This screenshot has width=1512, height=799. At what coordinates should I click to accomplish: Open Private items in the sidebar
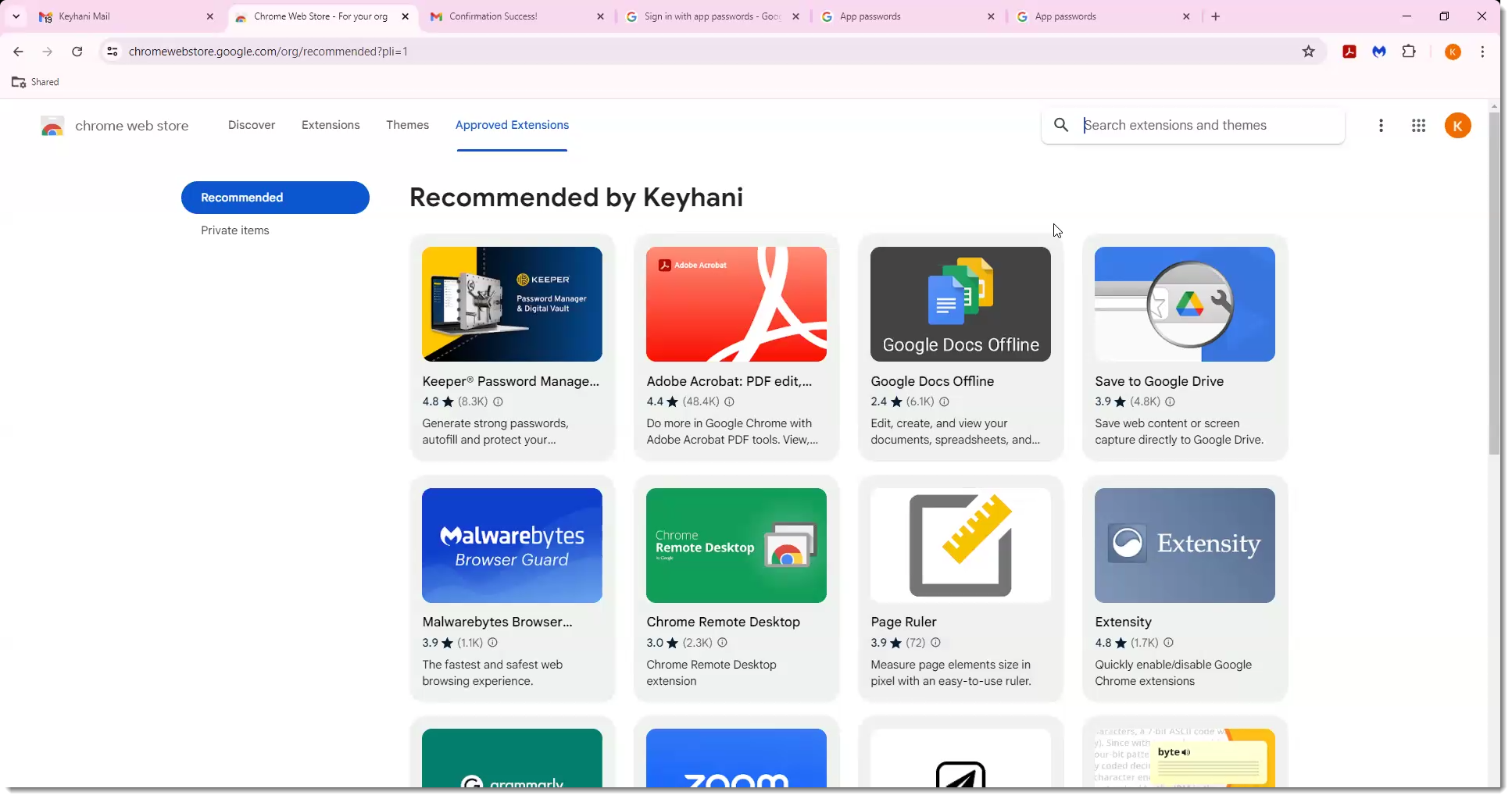pyautogui.click(x=235, y=230)
